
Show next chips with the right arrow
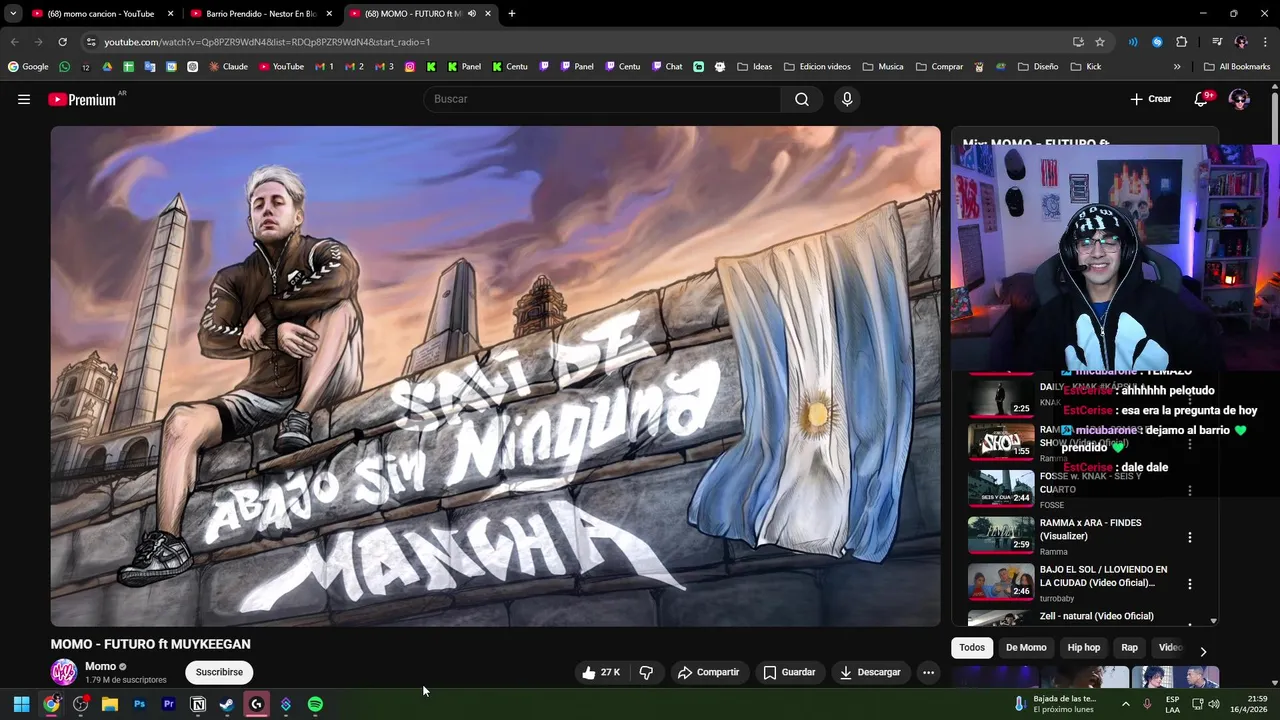[x=1203, y=651]
